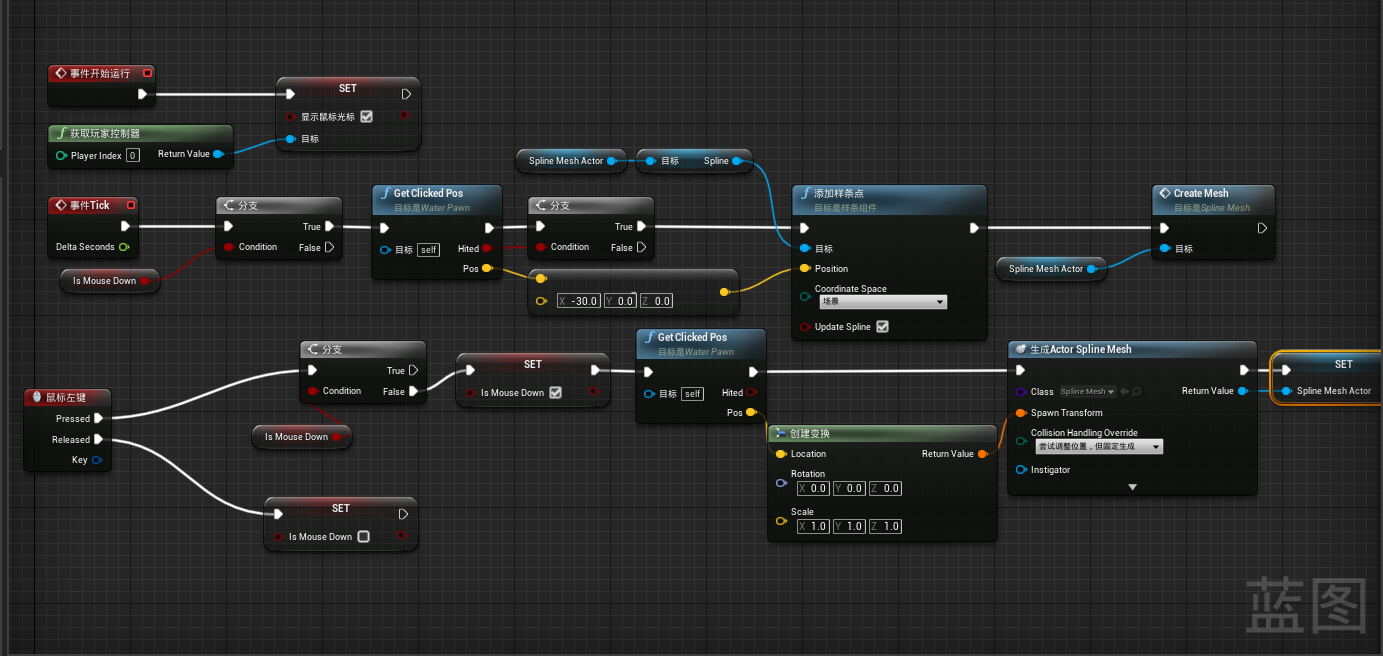Click the X value field showing -30.0
The width and height of the screenshot is (1383, 656).
pyautogui.click(x=578, y=300)
